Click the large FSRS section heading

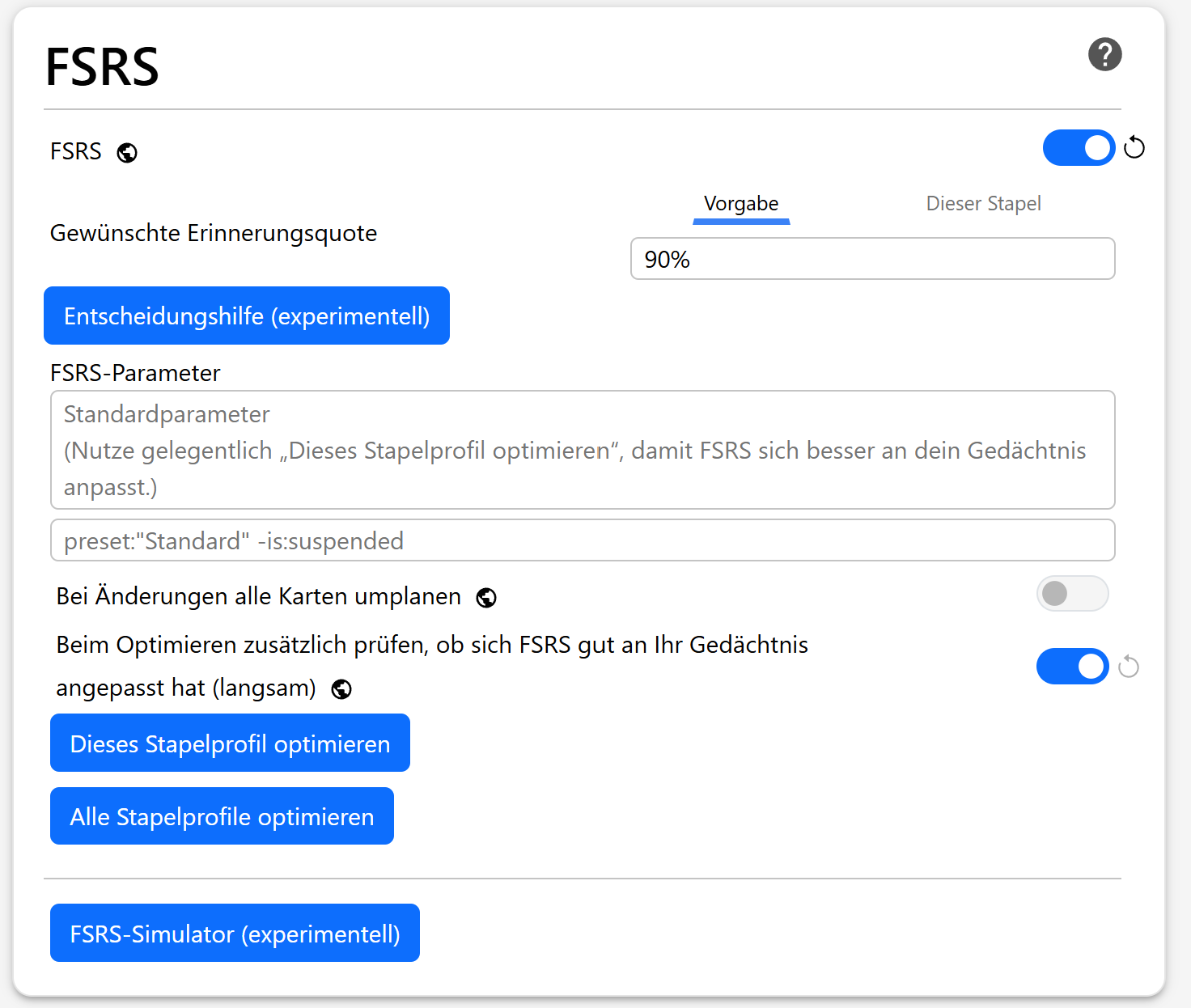click(x=102, y=66)
